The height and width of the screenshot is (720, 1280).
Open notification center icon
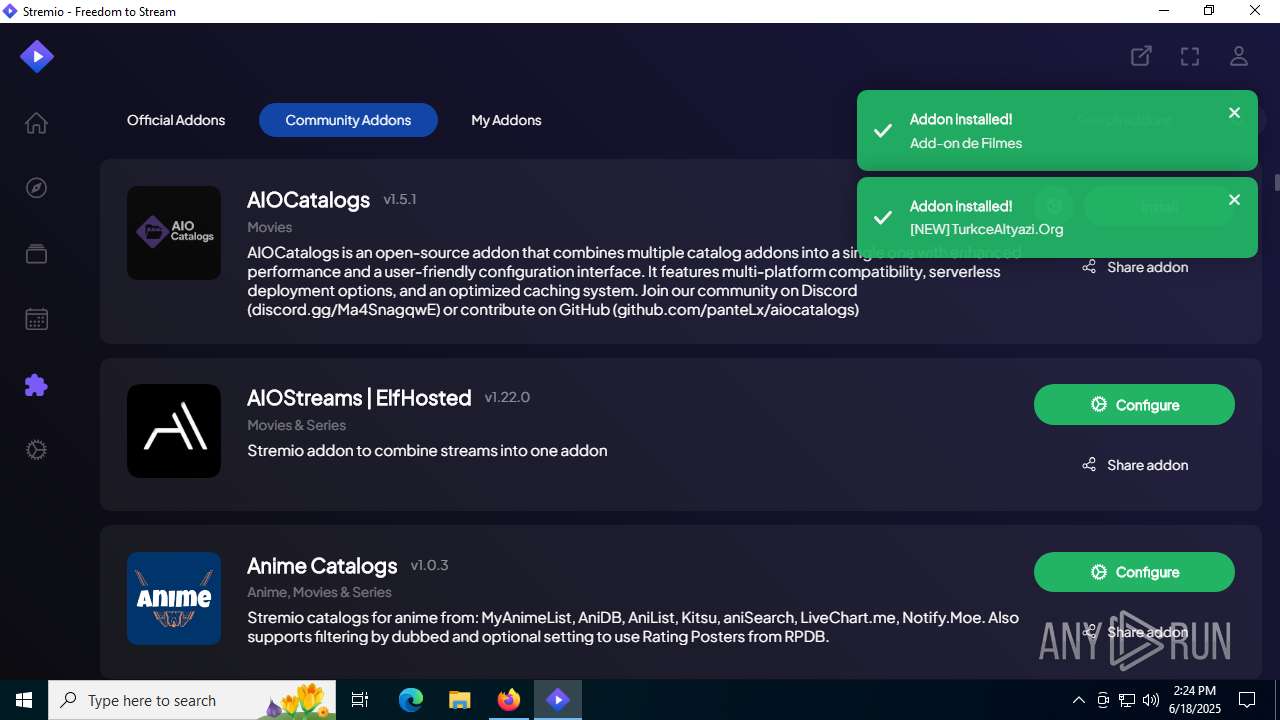[x=1247, y=700]
